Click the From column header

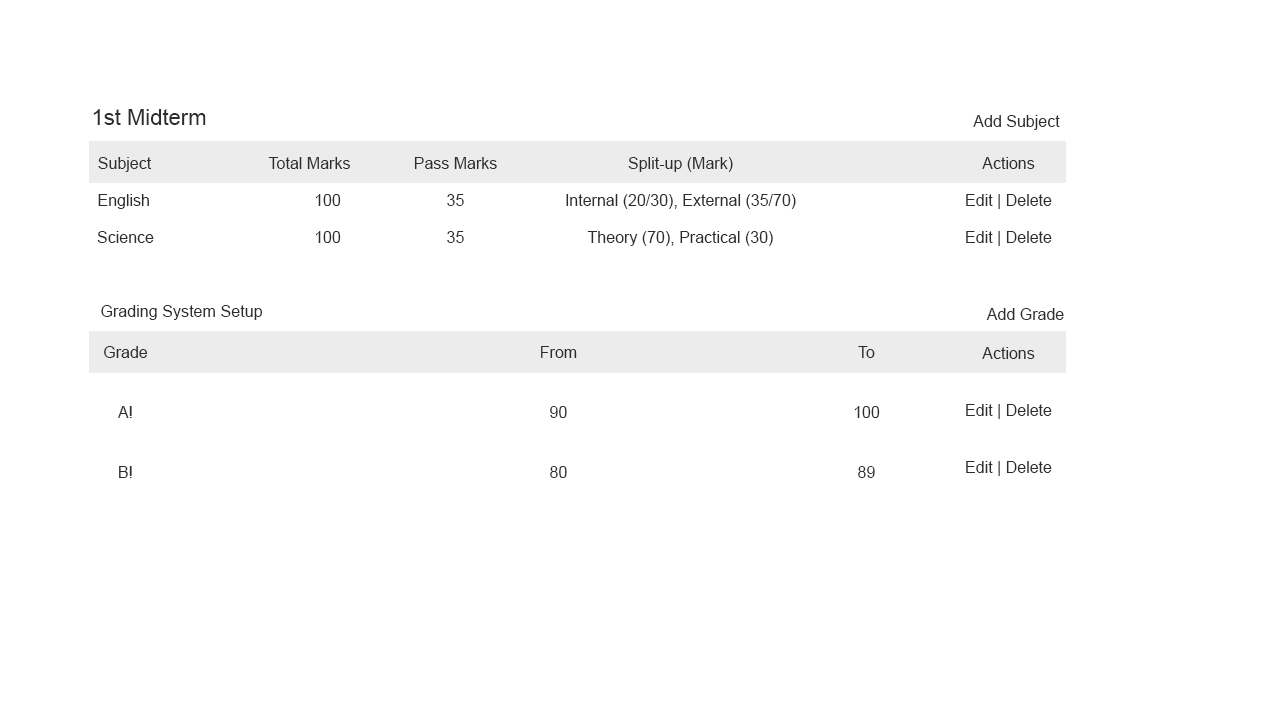coord(558,353)
